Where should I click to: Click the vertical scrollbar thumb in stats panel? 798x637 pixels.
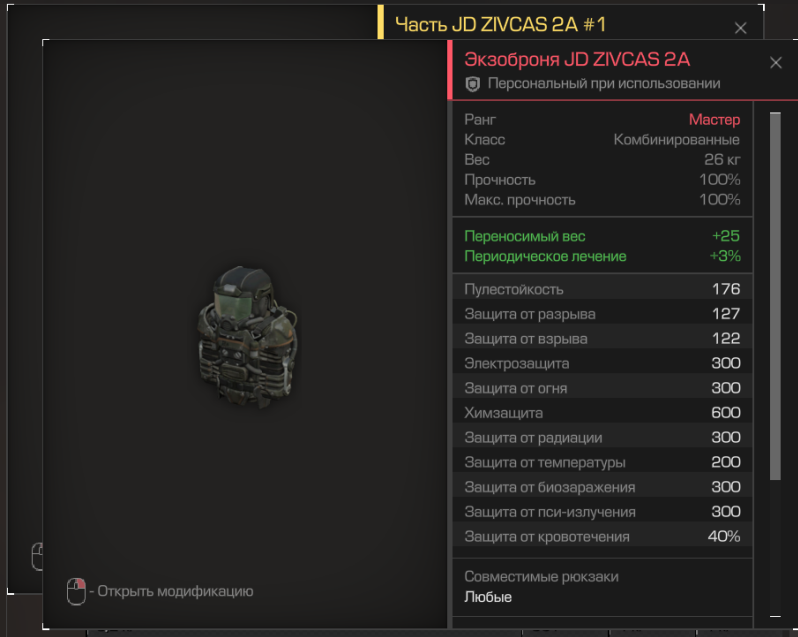[x=775, y=296]
